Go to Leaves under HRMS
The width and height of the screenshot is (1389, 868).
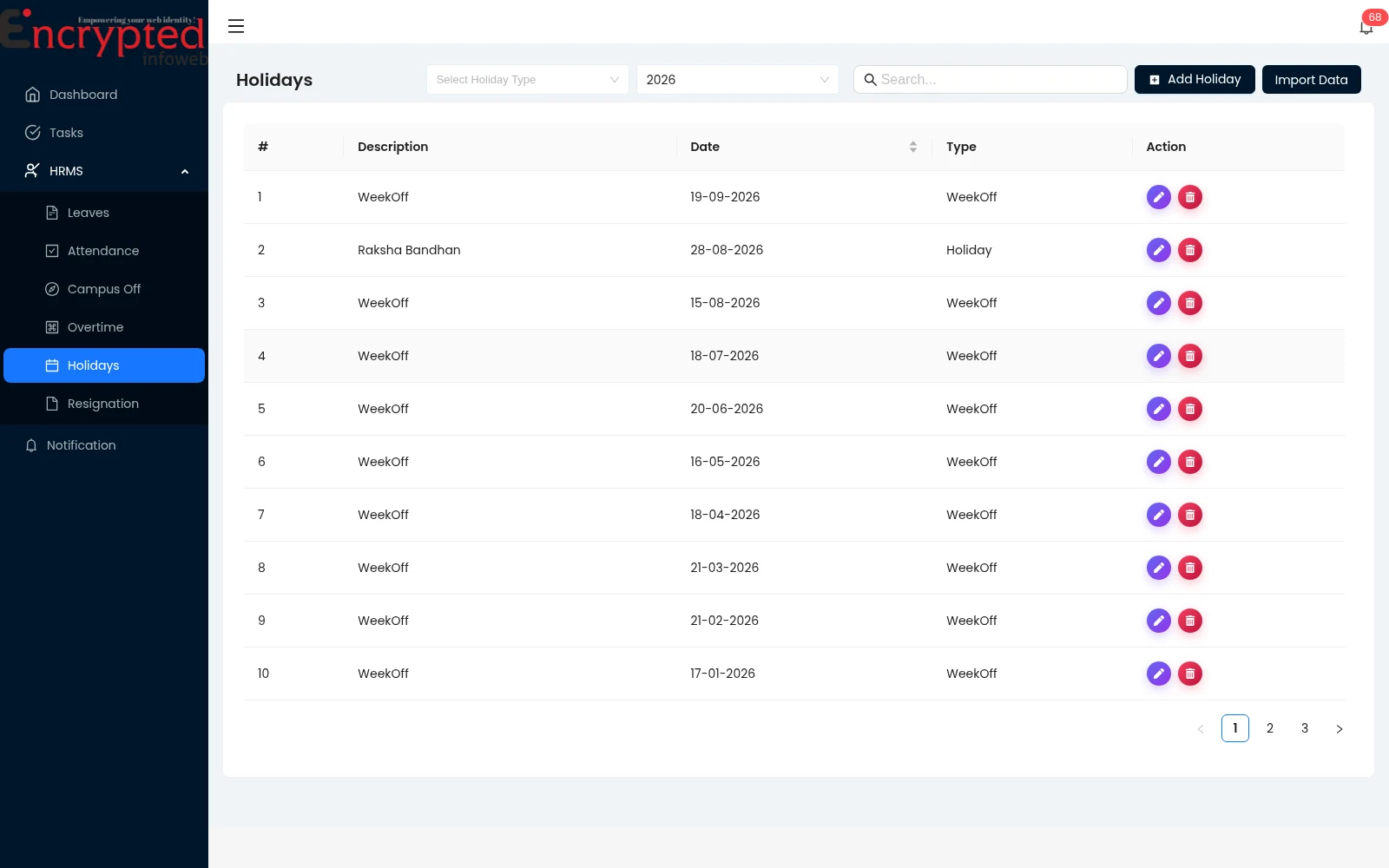point(104,213)
